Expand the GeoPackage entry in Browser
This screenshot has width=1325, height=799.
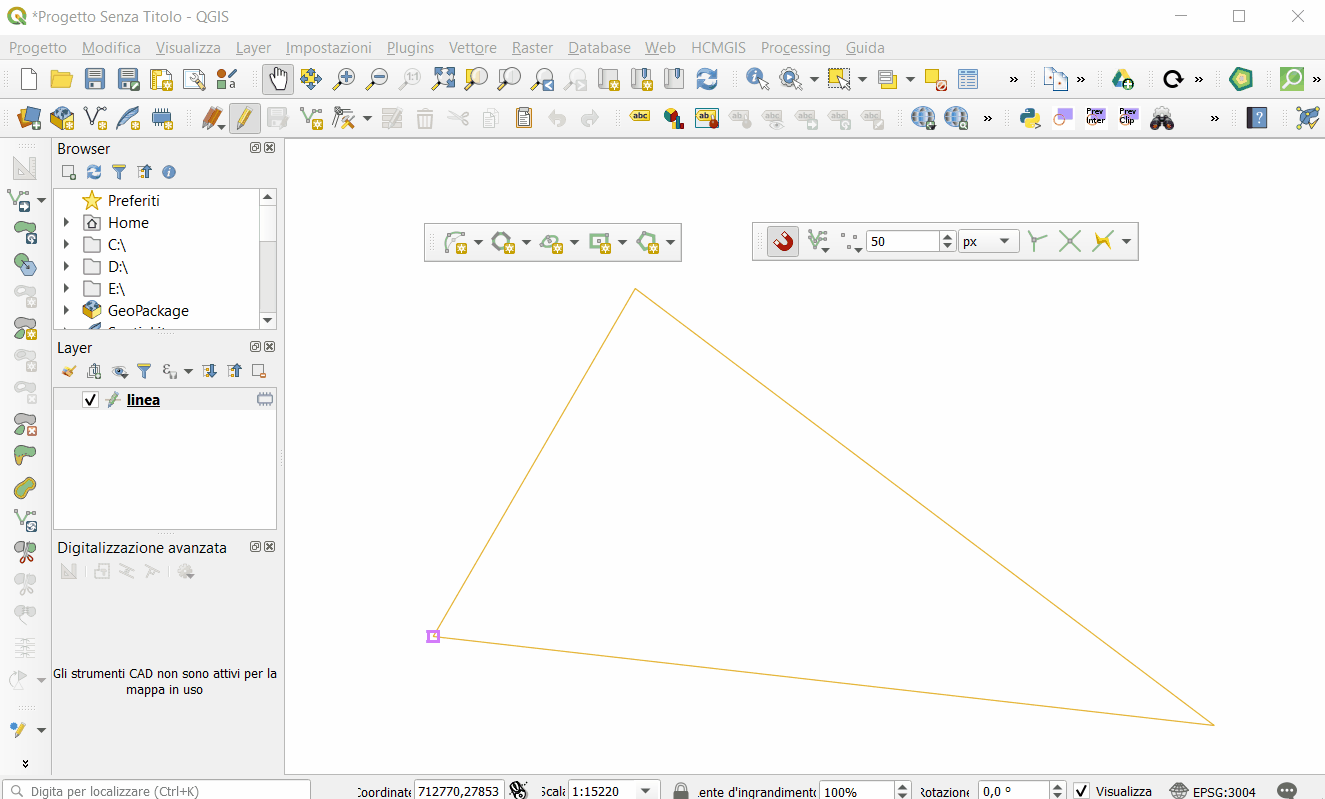click(66, 310)
